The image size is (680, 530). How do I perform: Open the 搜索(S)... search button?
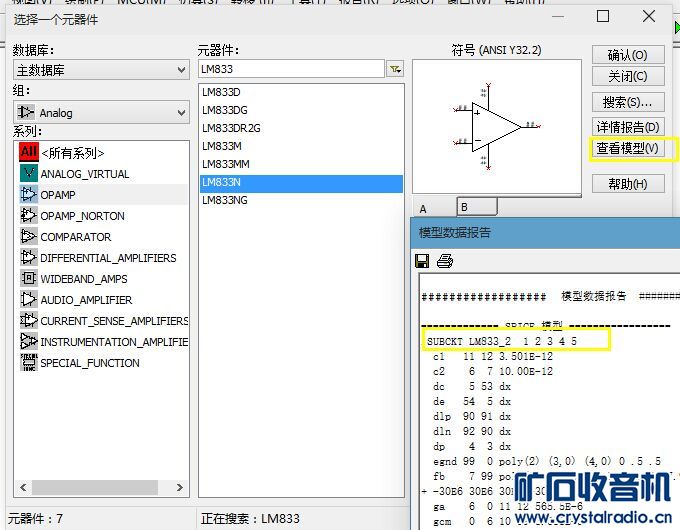click(x=628, y=102)
